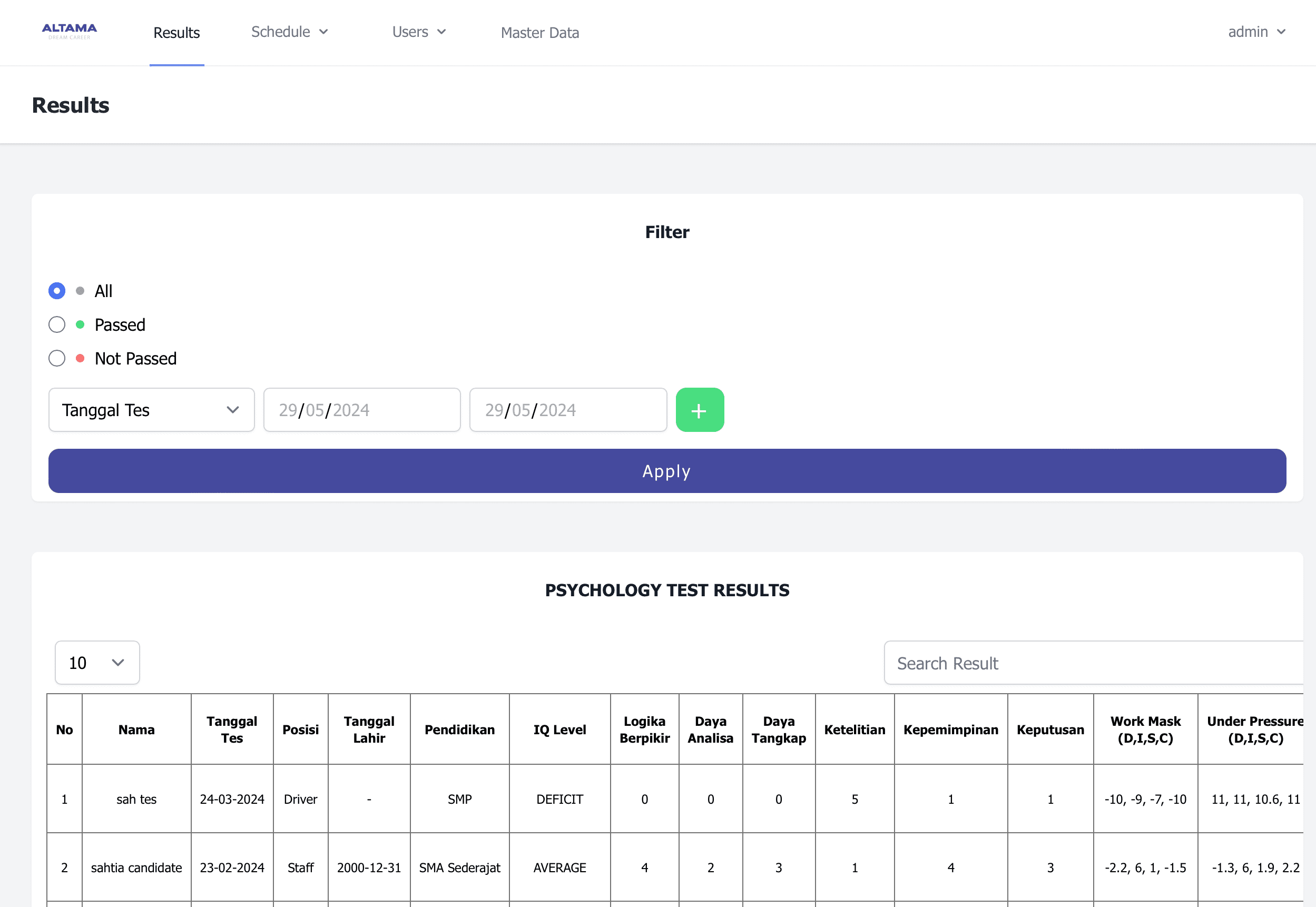Click the green dot next to Passed

coord(80,324)
